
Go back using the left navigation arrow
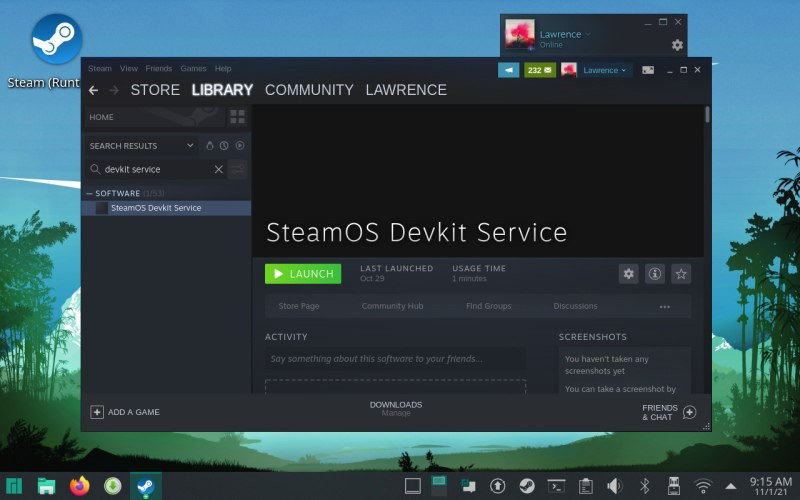(93, 90)
